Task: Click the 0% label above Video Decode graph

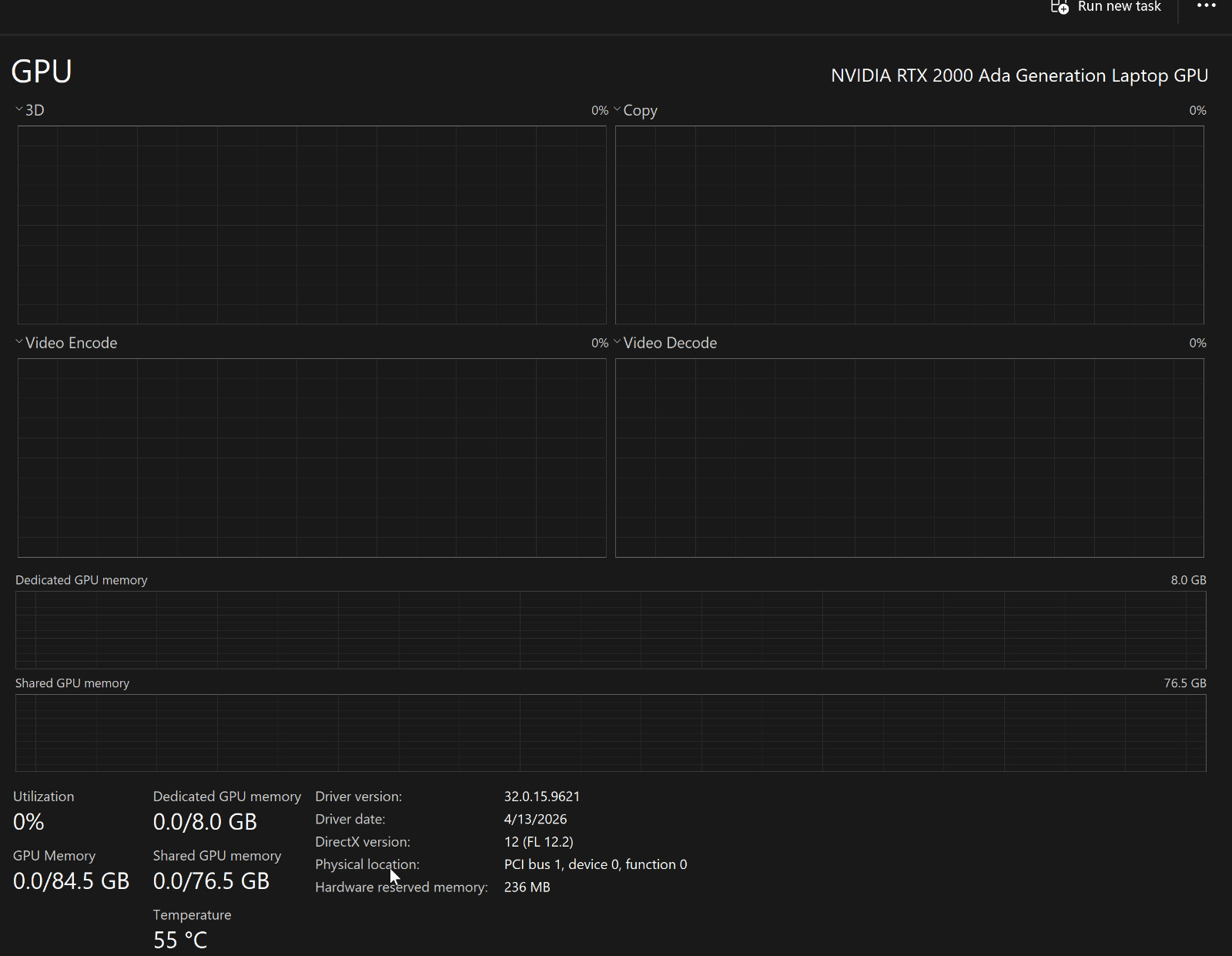Action: point(1197,344)
